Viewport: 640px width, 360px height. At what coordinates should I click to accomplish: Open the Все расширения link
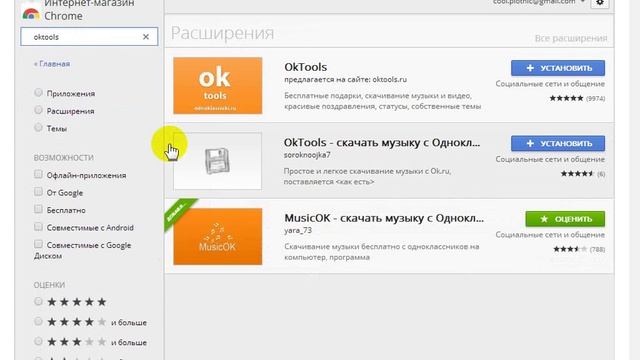(571, 38)
